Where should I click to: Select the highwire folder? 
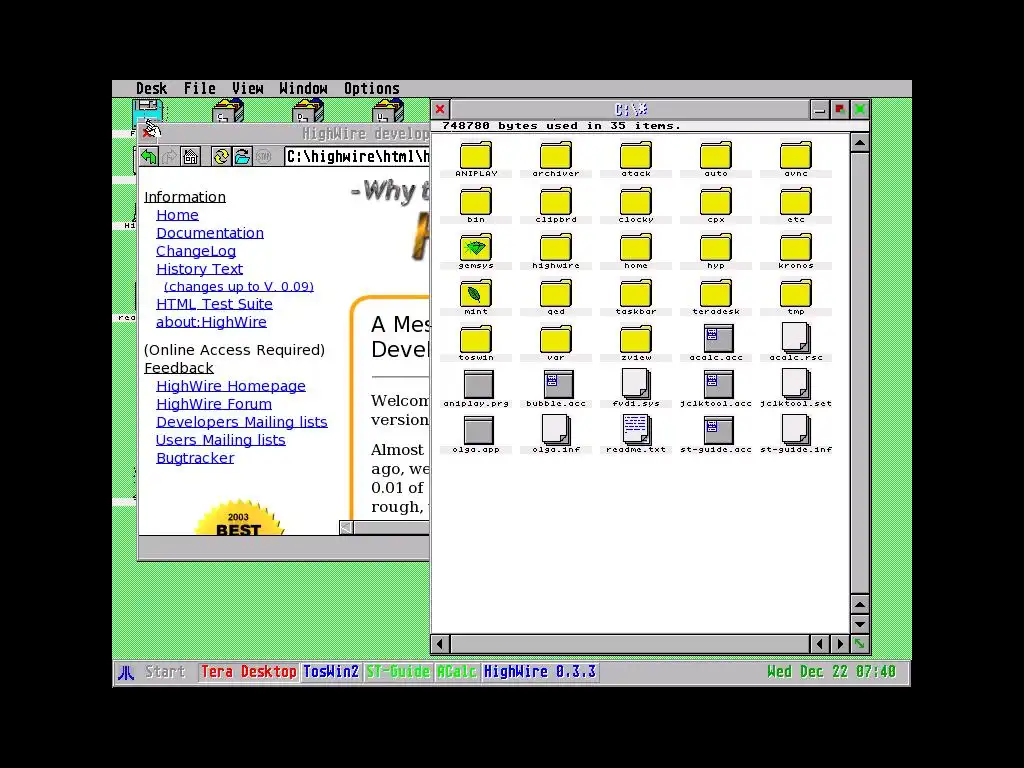point(556,251)
